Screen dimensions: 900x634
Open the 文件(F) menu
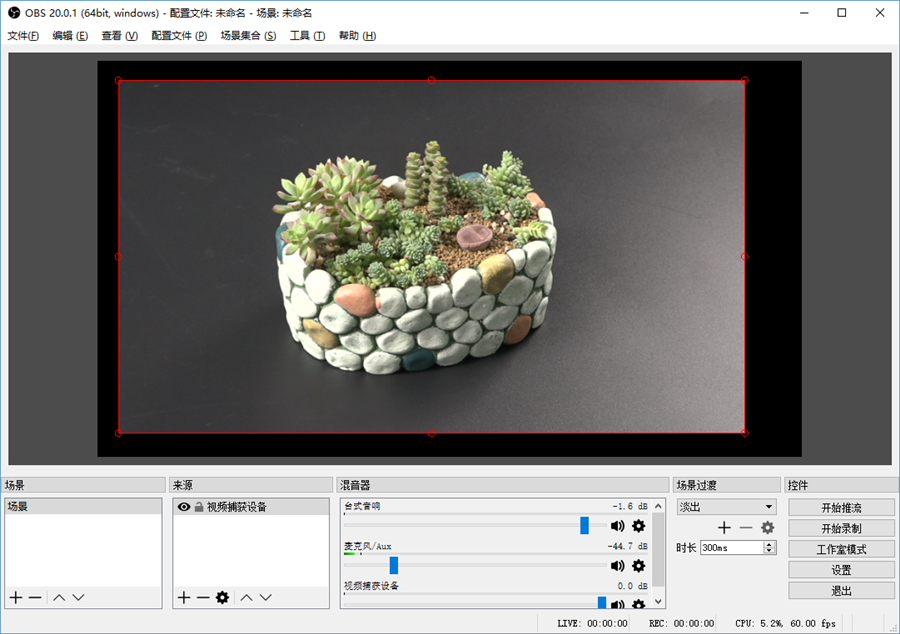point(23,36)
